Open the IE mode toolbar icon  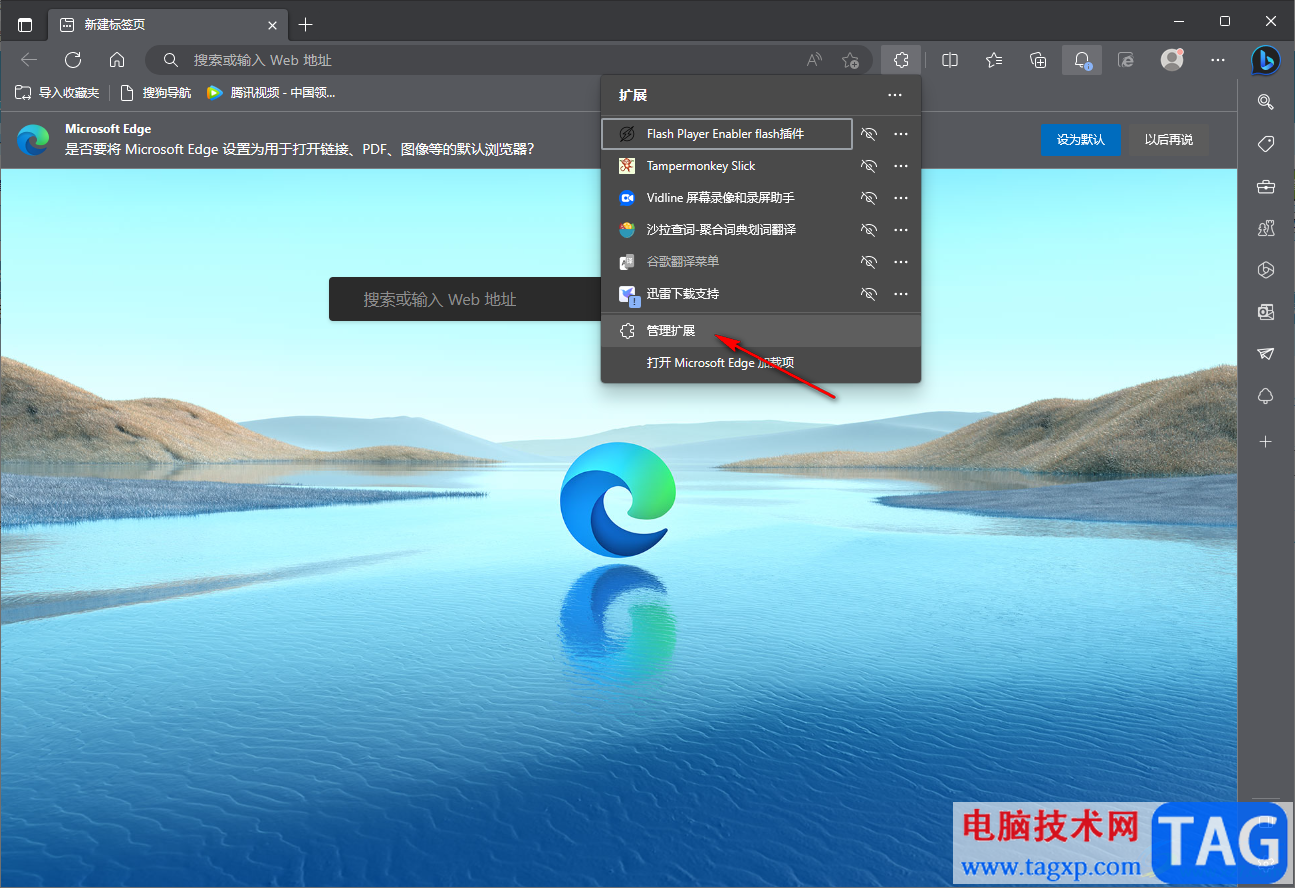click(1126, 60)
